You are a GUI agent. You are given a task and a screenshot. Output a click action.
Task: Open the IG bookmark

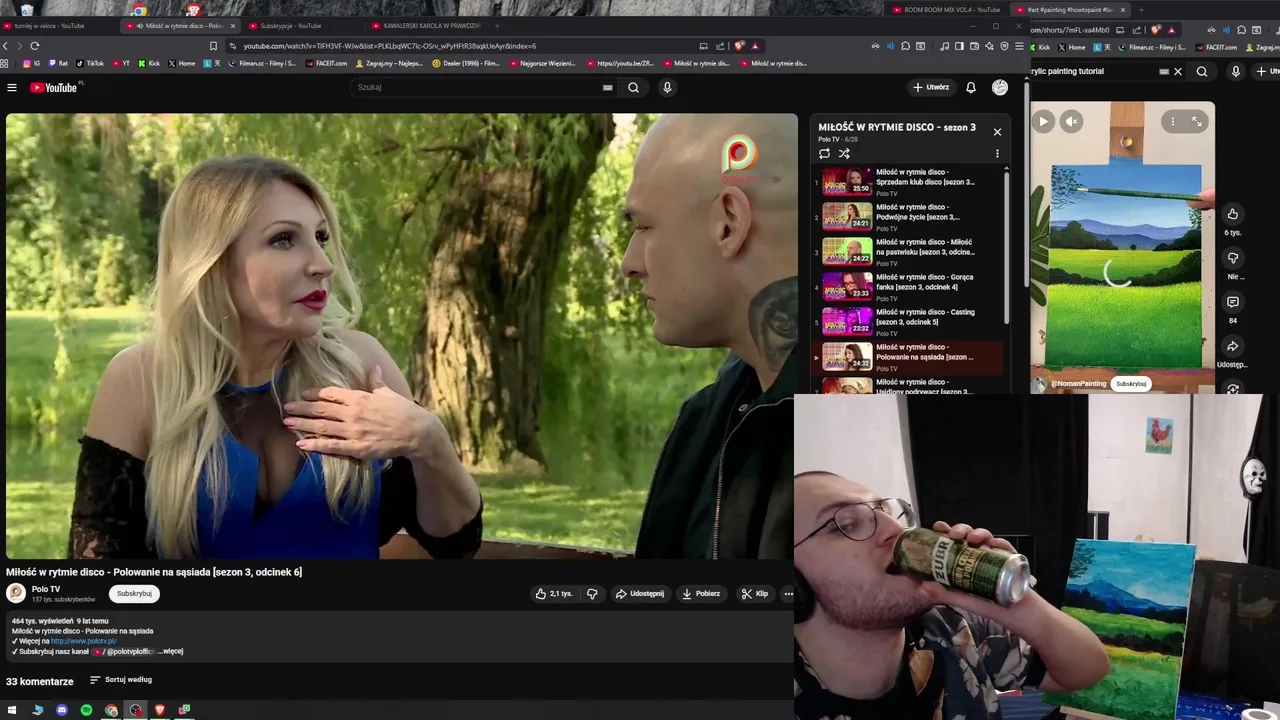click(x=32, y=63)
